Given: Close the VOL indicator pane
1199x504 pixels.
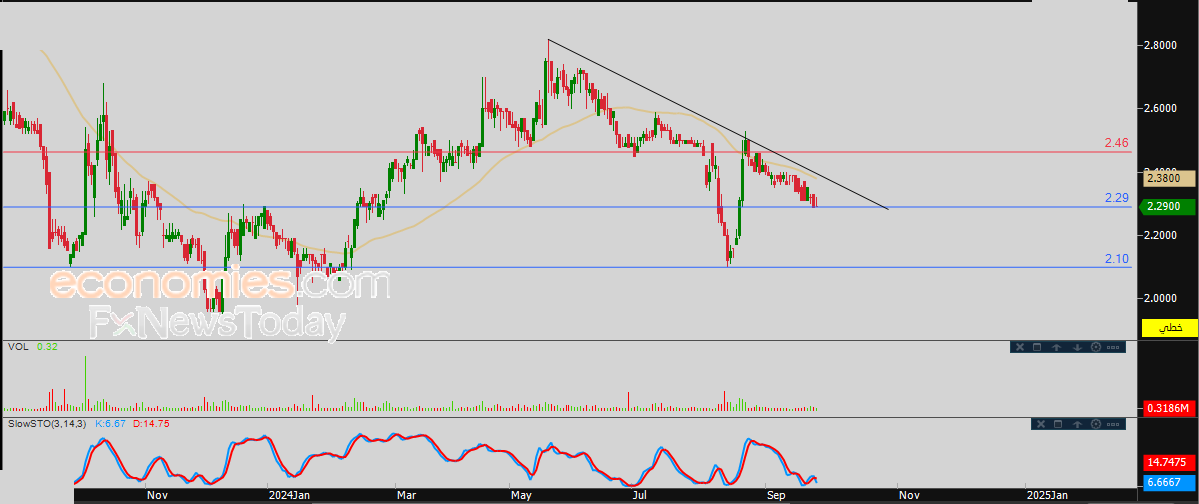Looking at the screenshot, I should [1020, 347].
